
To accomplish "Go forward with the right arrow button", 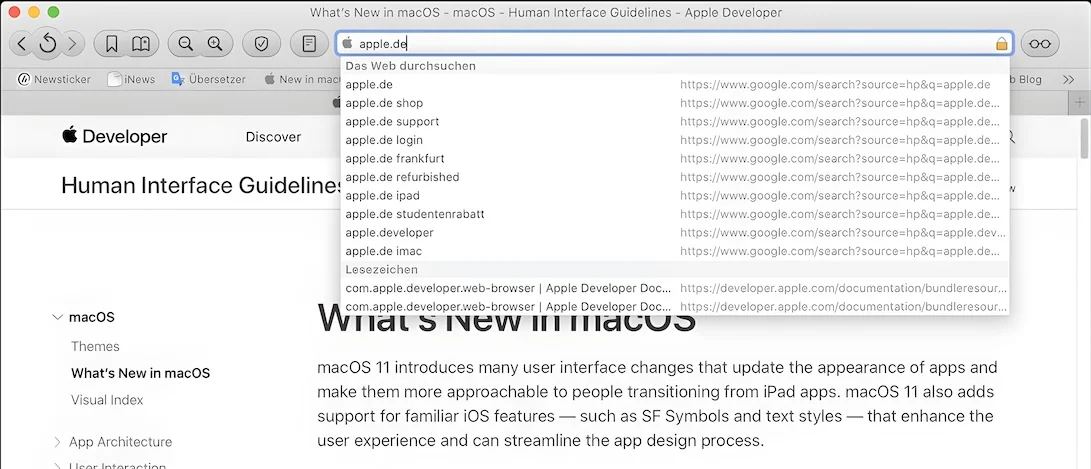I will (x=72, y=44).
